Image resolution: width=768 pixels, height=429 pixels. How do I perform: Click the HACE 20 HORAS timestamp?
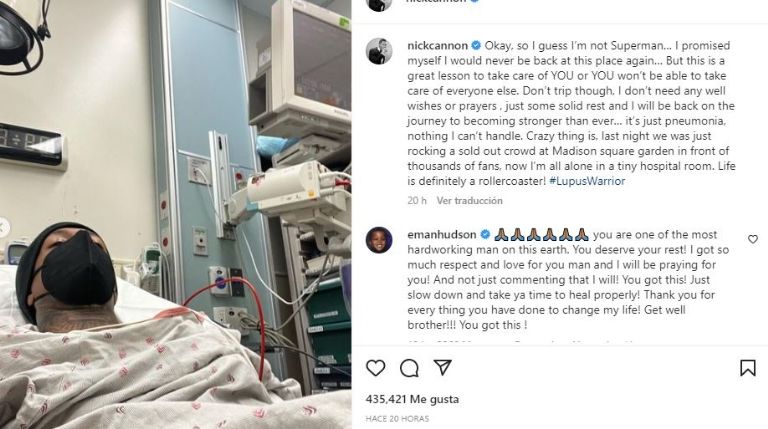[x=397, y=419]
